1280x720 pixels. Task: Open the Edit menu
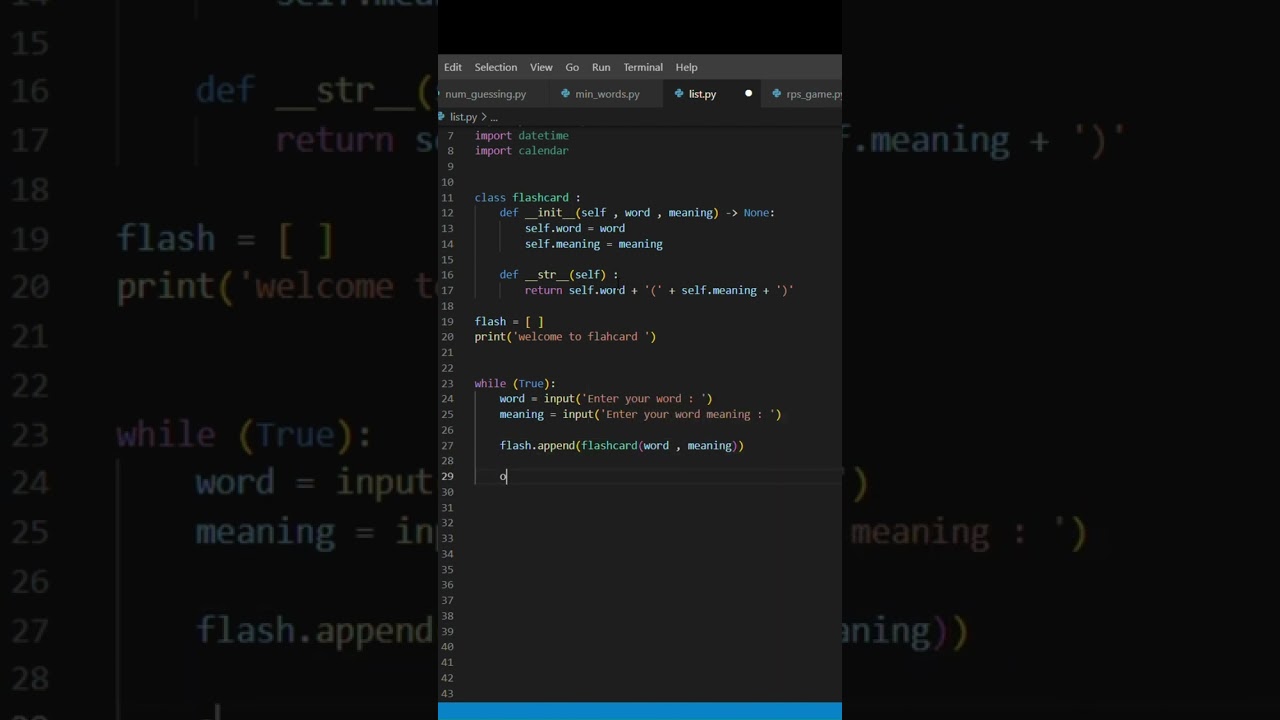point(453,67)
